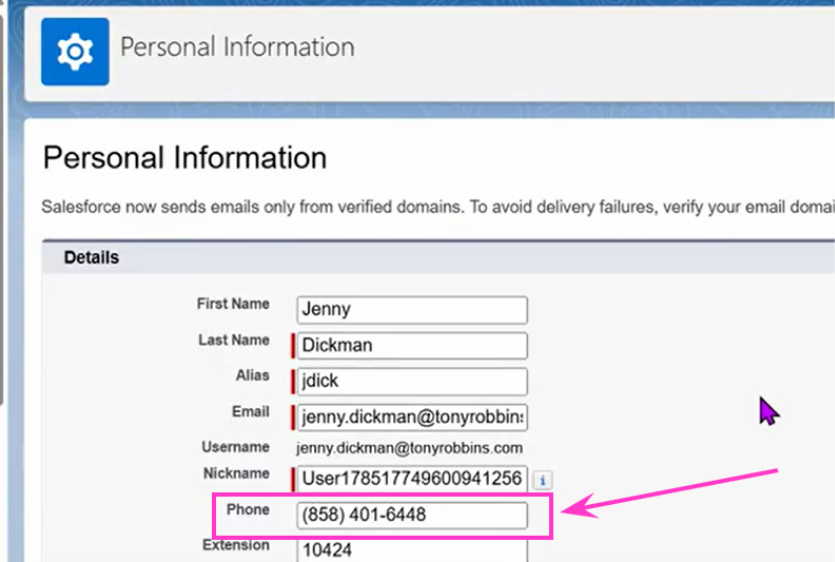Click the Nickname field starting with User1785

click(x=412, y=479)
